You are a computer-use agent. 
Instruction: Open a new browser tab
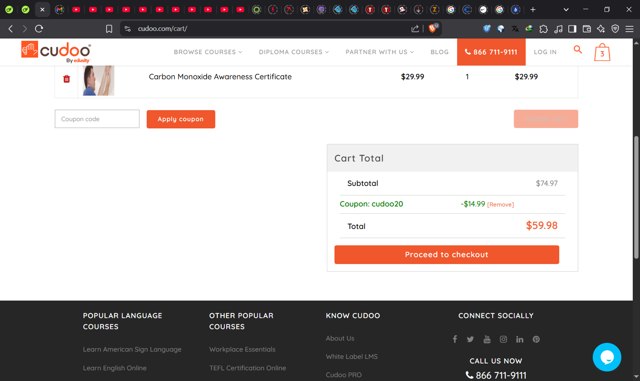pyautogui.click(x=533, y=9)
